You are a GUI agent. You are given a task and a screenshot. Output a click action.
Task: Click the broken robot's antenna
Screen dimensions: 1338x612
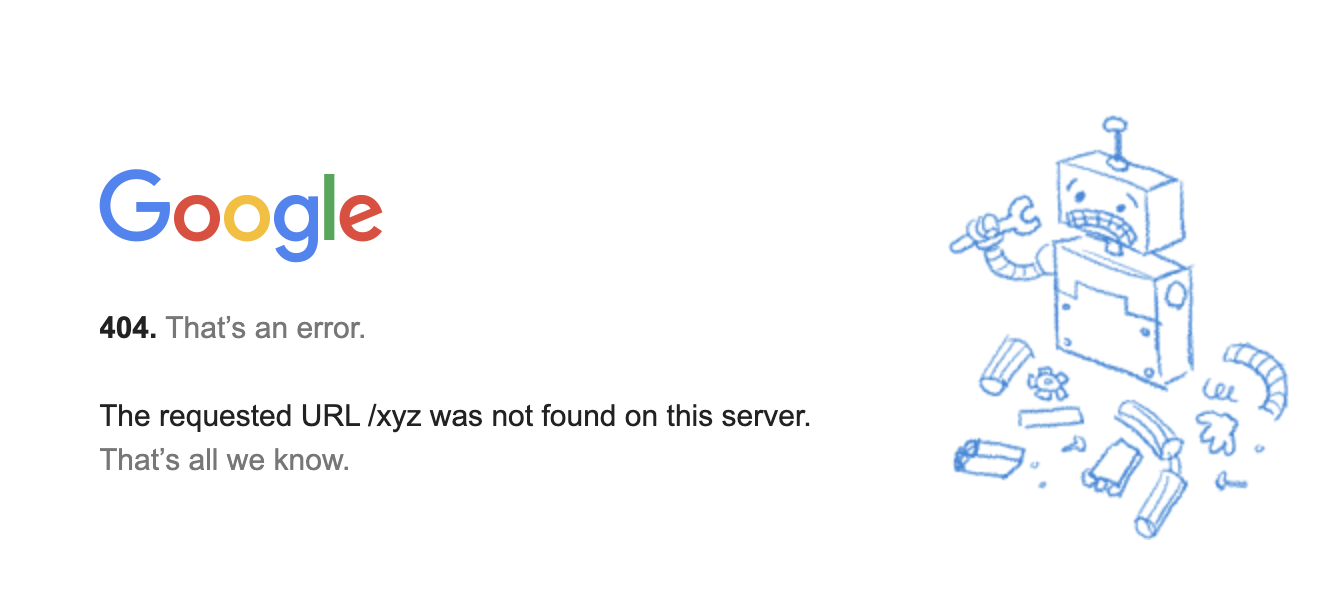point(1114,138)
